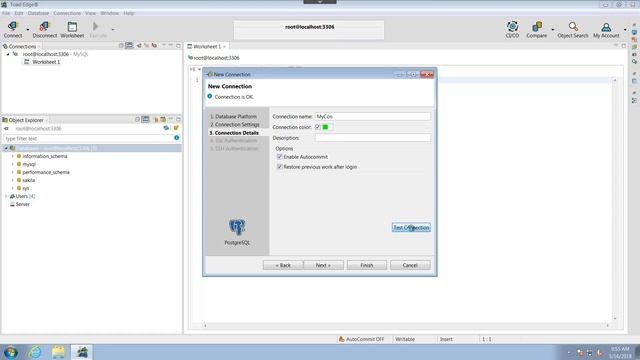Select step 3 Connection Details
This screenshot has height=360, width=640.
click(234, 133)
